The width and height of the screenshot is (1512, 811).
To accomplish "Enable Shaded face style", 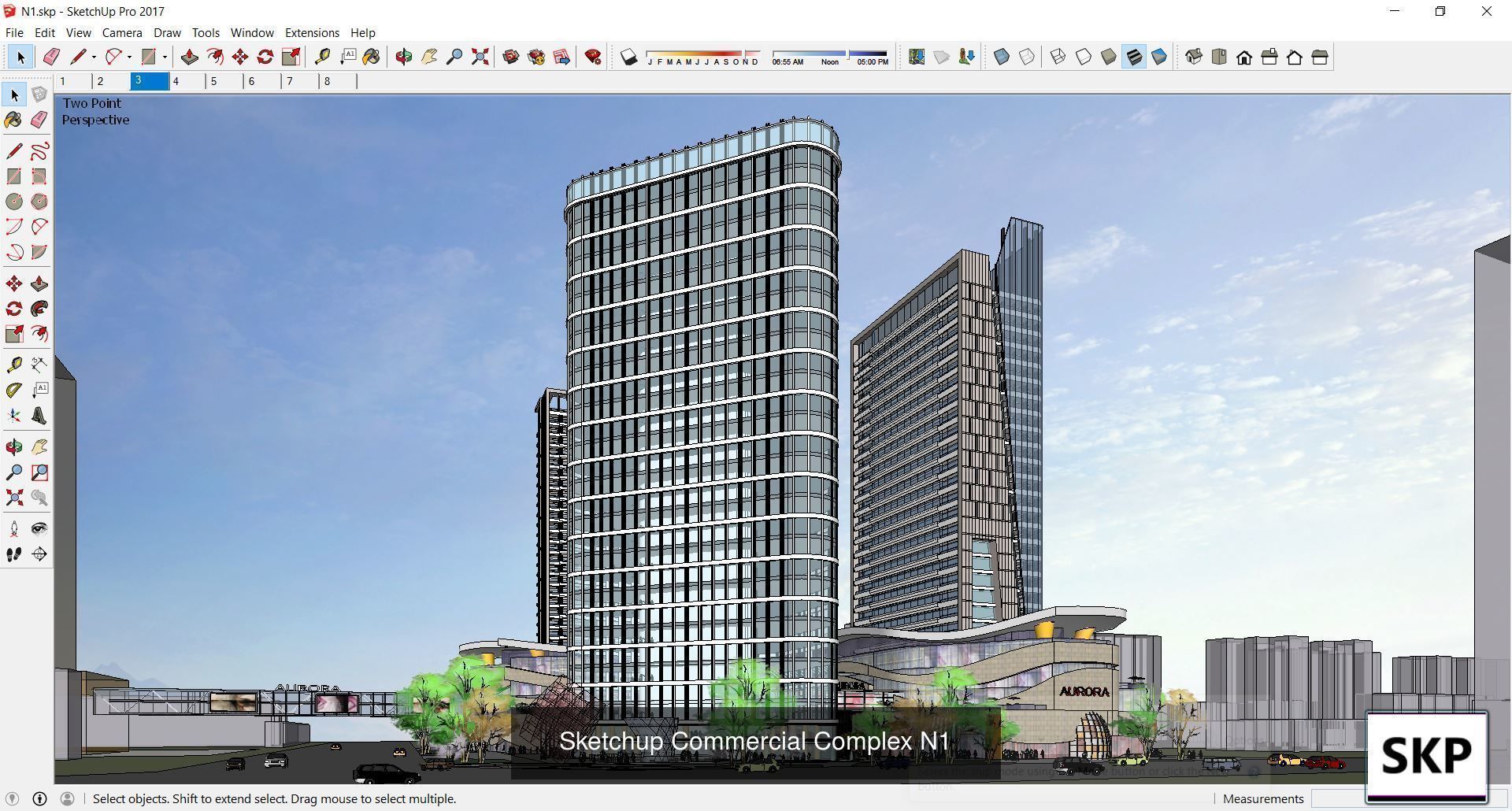I will tap(1109, 57).
